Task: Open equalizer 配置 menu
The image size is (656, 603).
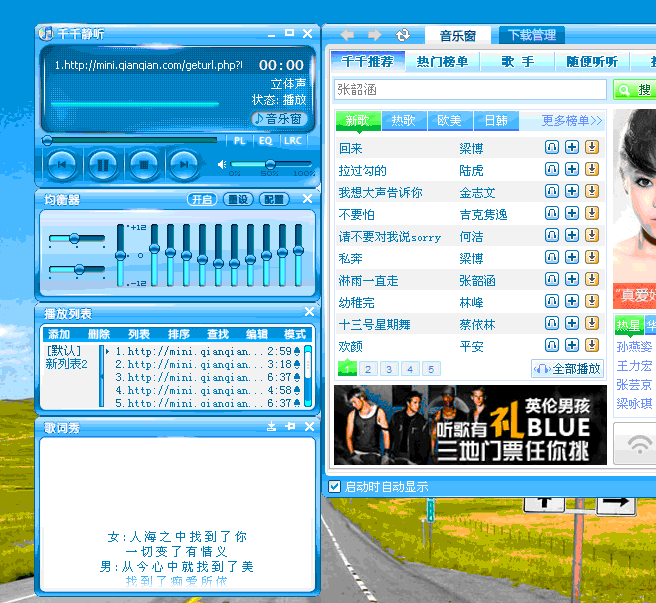Action: click(x=274, y=199)
